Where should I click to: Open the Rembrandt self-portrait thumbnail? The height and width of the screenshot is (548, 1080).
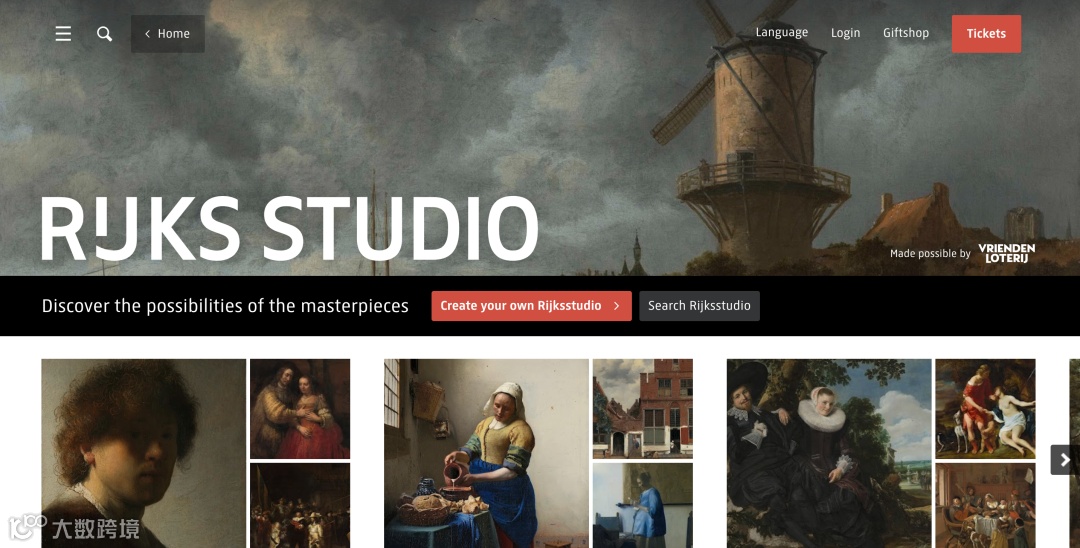pos(143,453)
